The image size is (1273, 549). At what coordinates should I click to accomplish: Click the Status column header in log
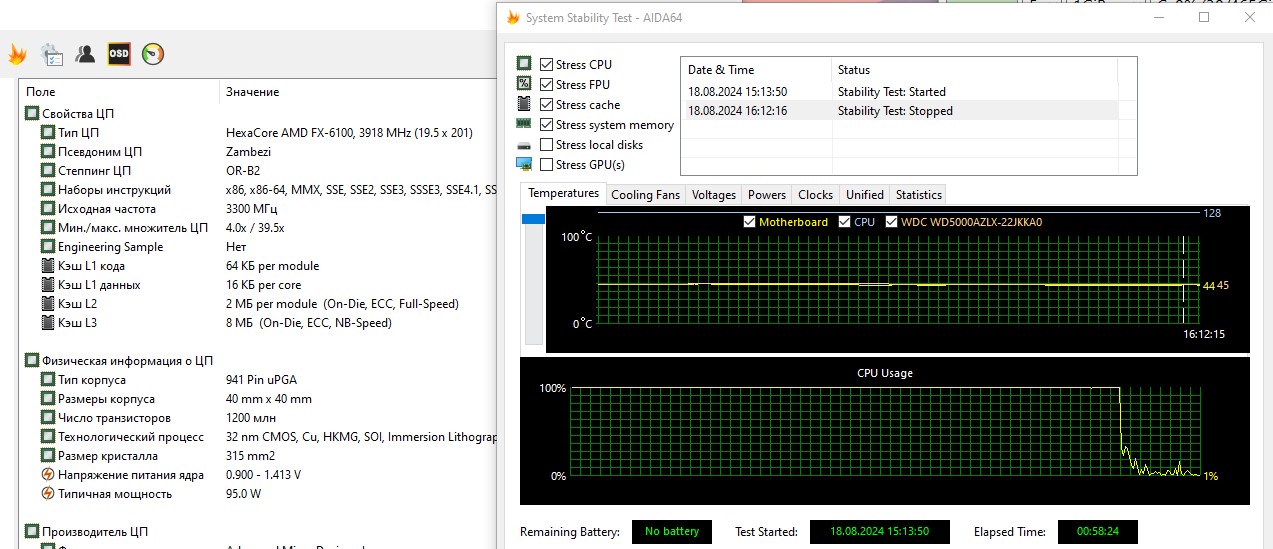(975, 70)
